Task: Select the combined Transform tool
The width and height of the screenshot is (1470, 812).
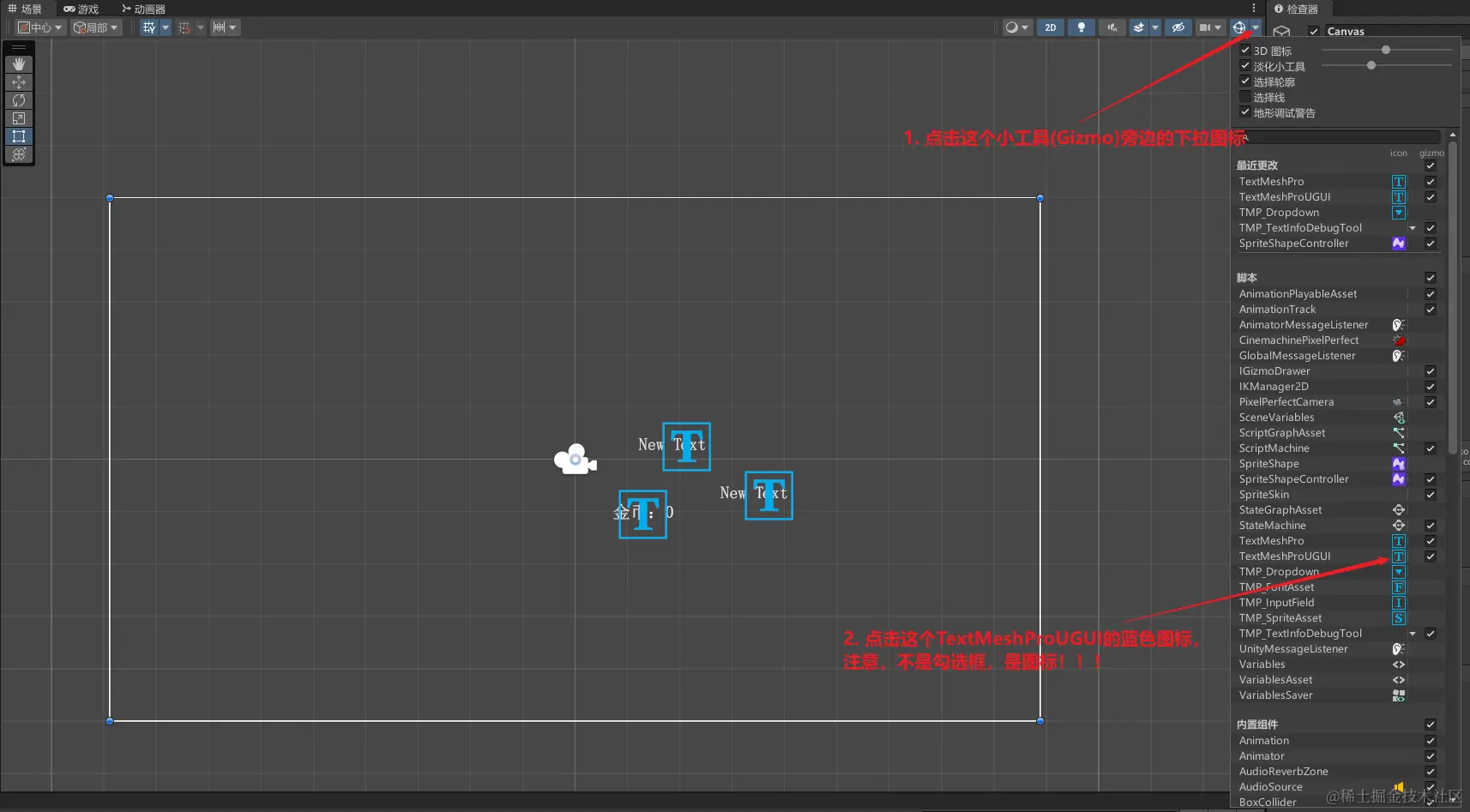Action: coord(19,154)
